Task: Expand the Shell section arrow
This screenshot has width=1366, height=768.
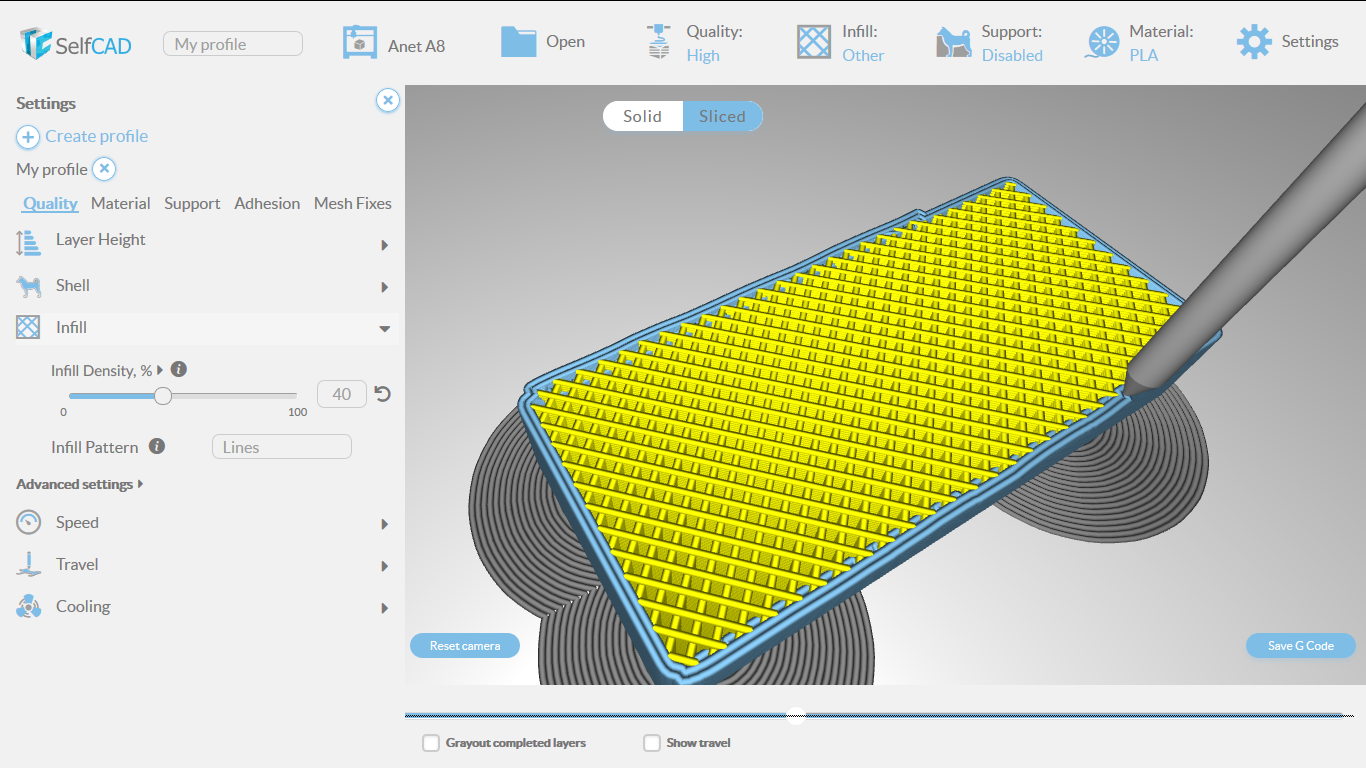Action: (x=385, y=288)
